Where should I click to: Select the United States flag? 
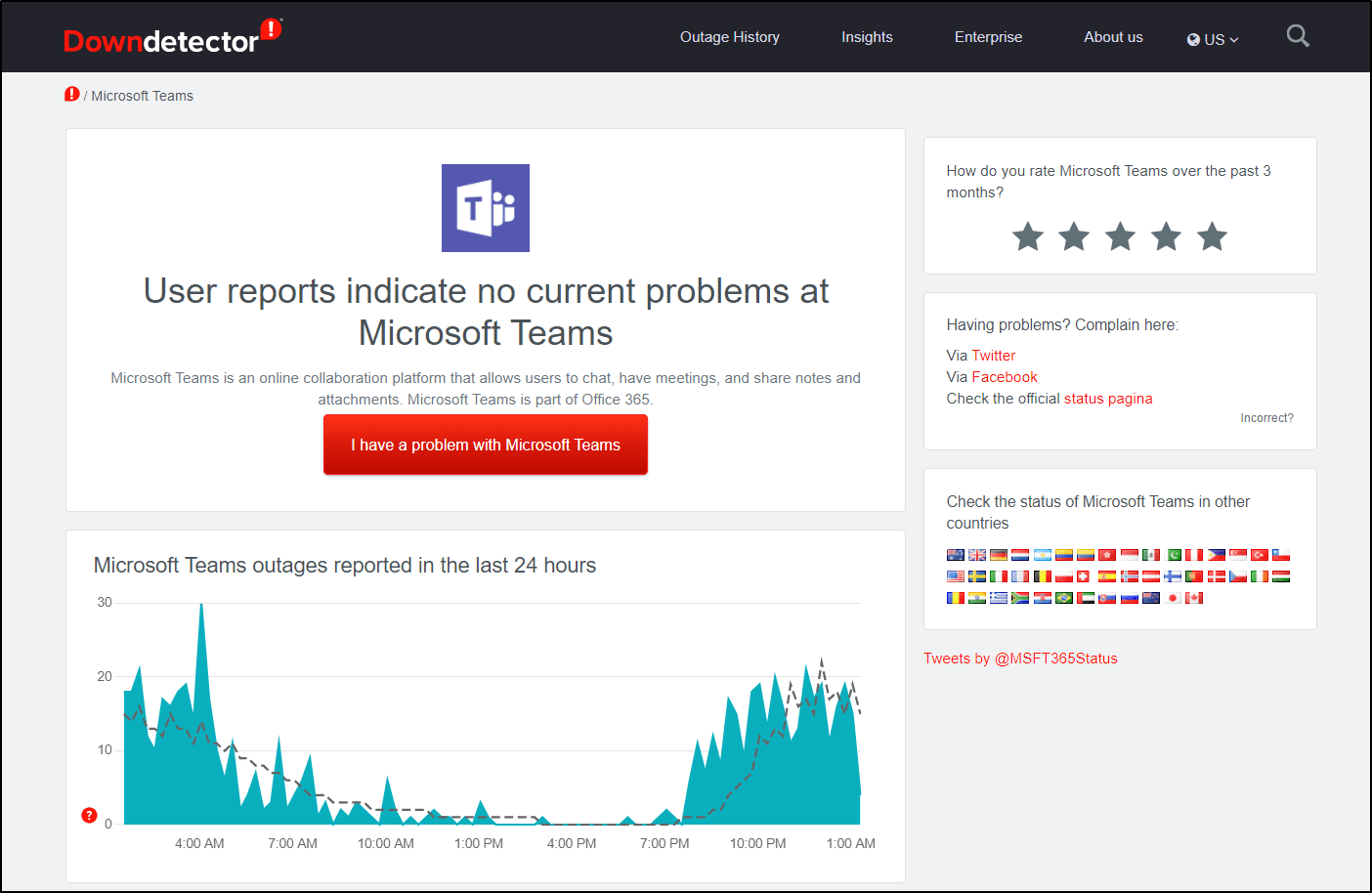(x=956, y=576)
